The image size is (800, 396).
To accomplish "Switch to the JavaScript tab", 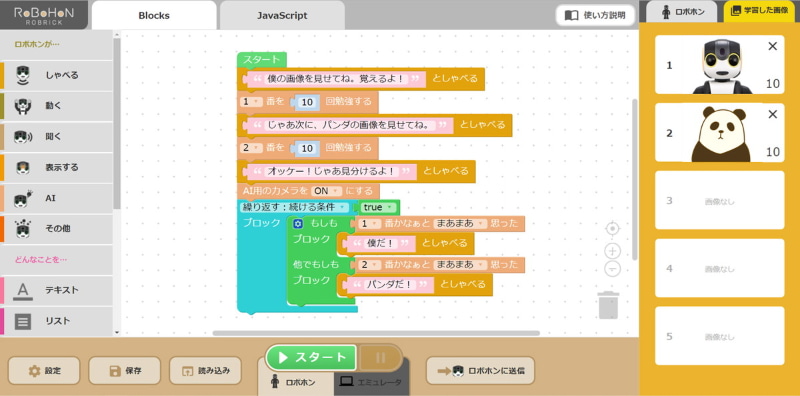I will (x=282, y=15).
